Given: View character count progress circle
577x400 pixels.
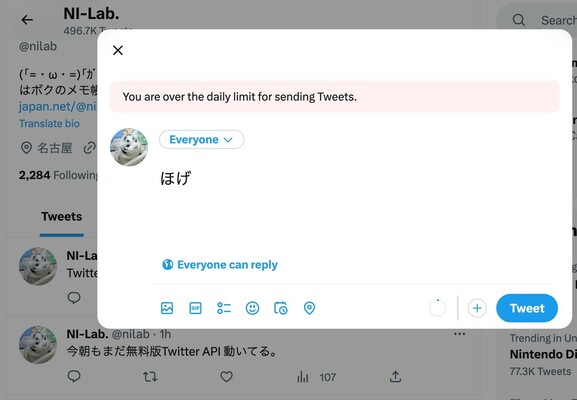Looking at the screenshot, I should [438, 308].
